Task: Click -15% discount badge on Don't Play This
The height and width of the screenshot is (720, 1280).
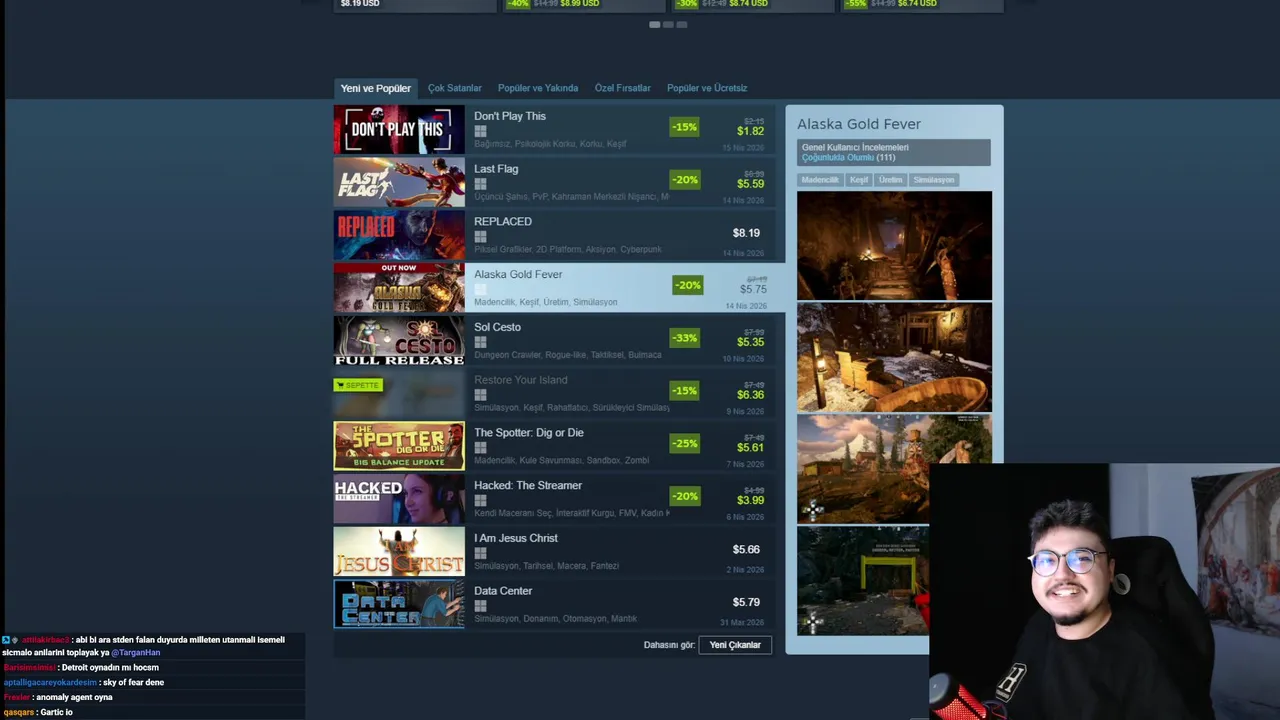Action: 684,127
